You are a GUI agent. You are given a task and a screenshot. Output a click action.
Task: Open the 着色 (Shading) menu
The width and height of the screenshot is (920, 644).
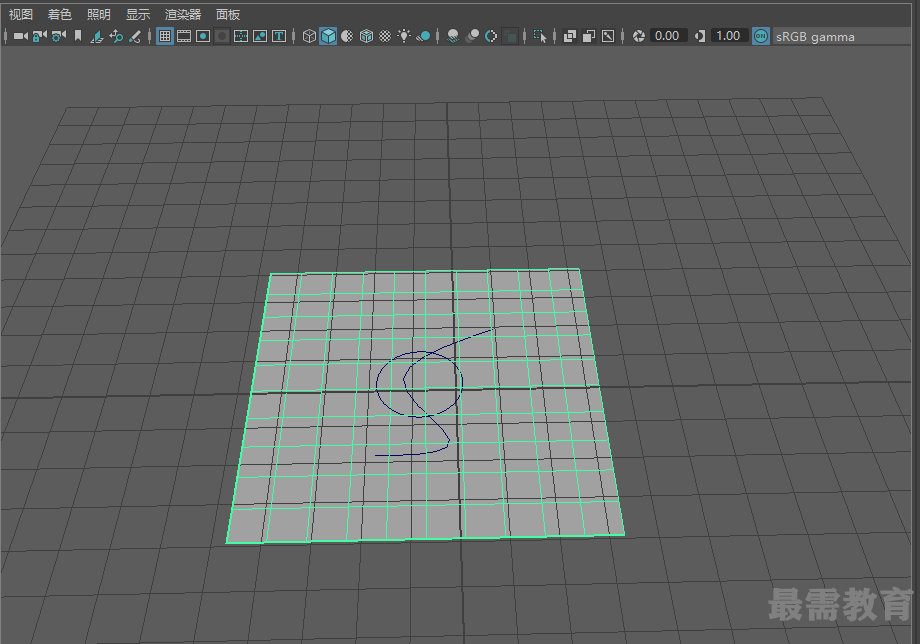coord(59,15)
